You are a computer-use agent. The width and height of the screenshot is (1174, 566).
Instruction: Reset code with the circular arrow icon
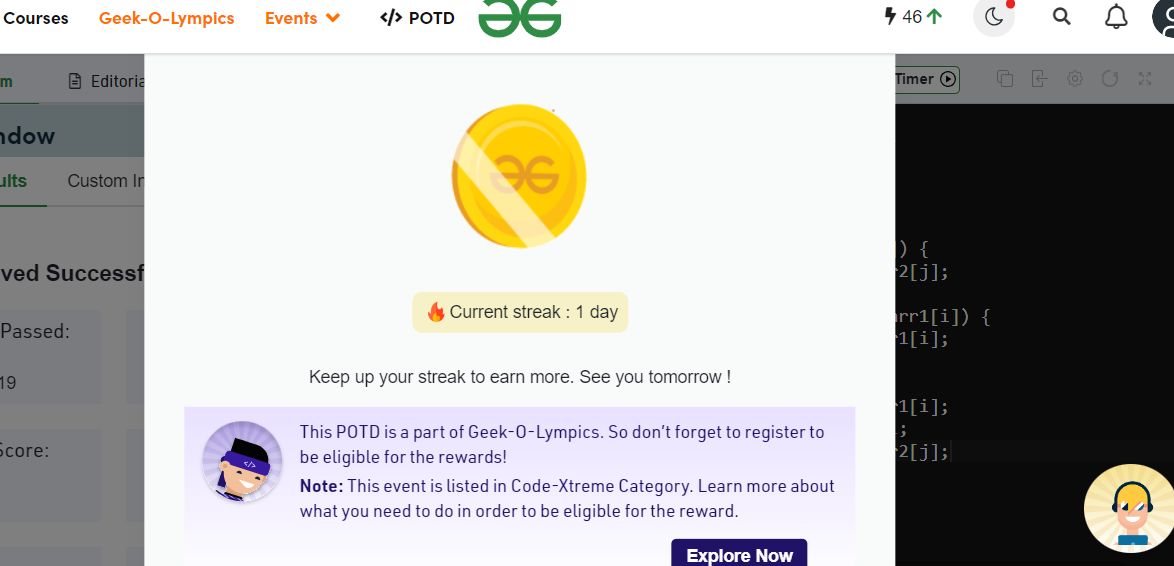click(x=1110, y=79)
